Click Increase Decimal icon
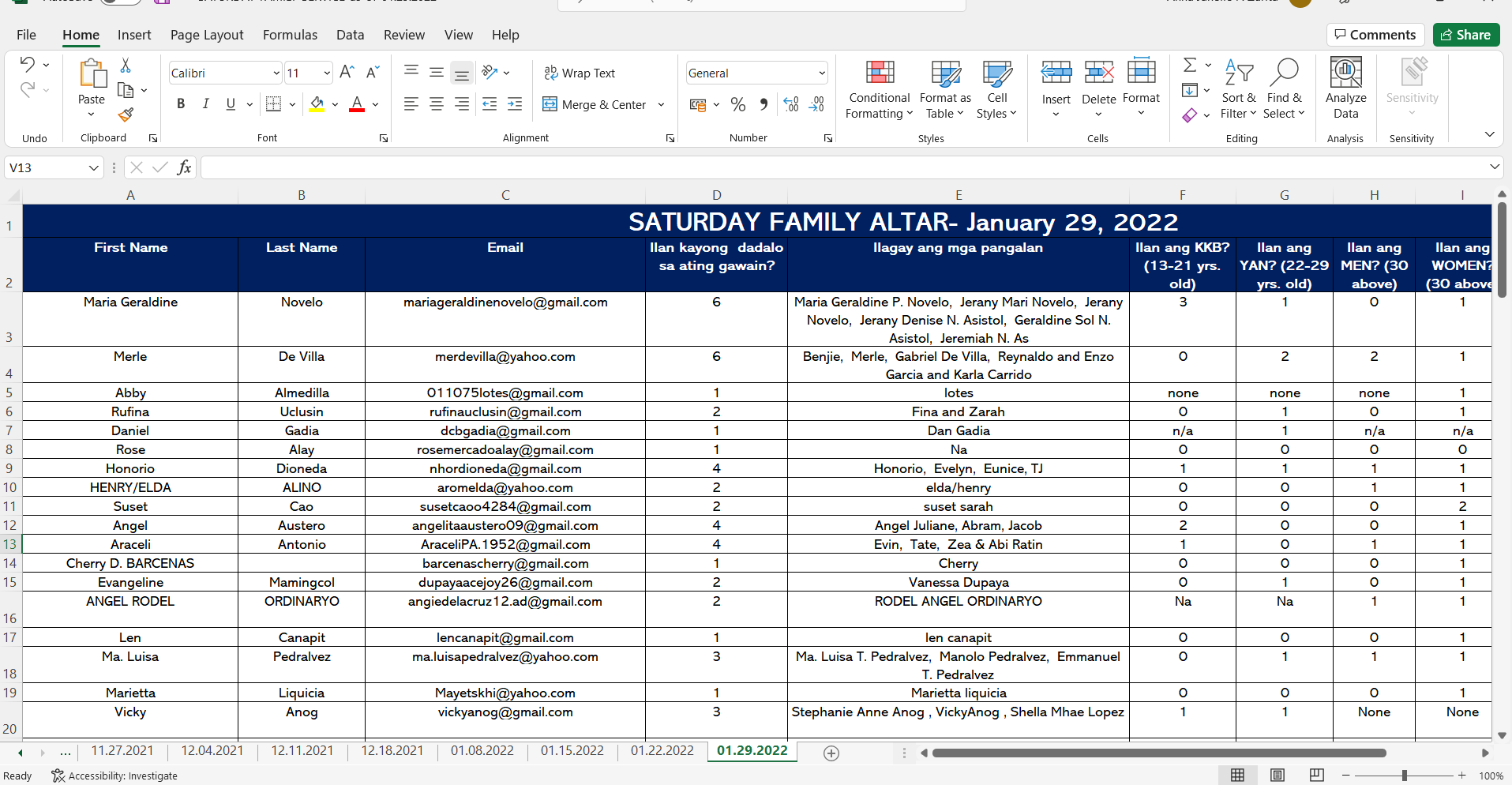1512x785 pixels. pyautogui.click(x=791, y=104)
